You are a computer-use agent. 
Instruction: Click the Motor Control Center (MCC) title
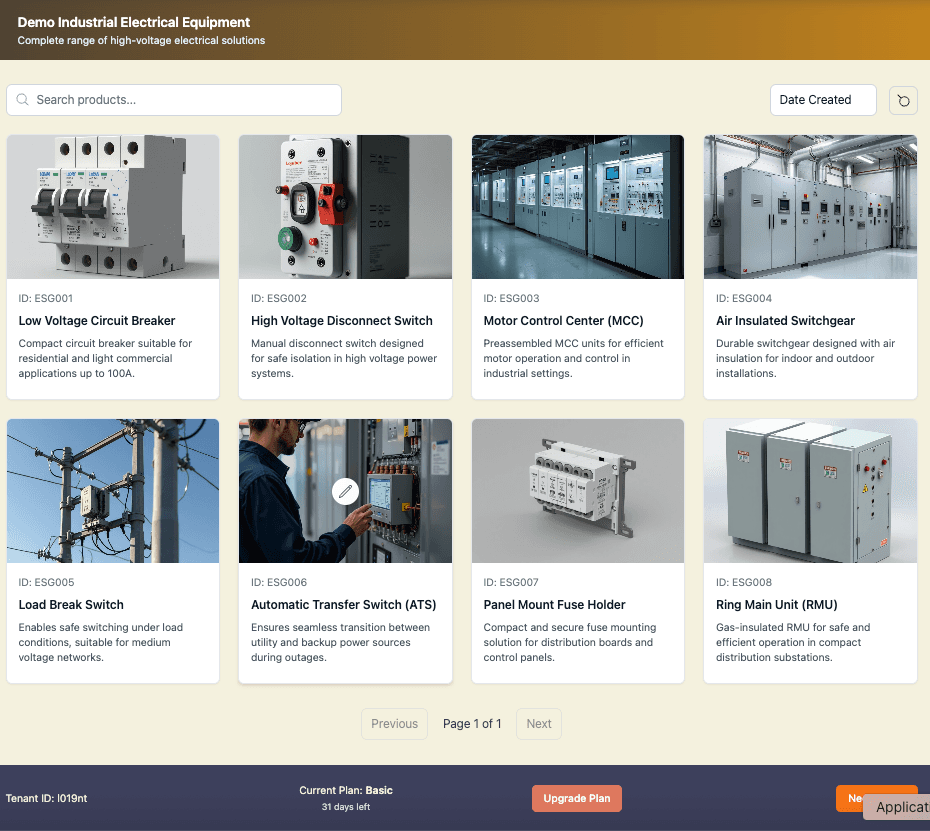(x=563, y=321)
